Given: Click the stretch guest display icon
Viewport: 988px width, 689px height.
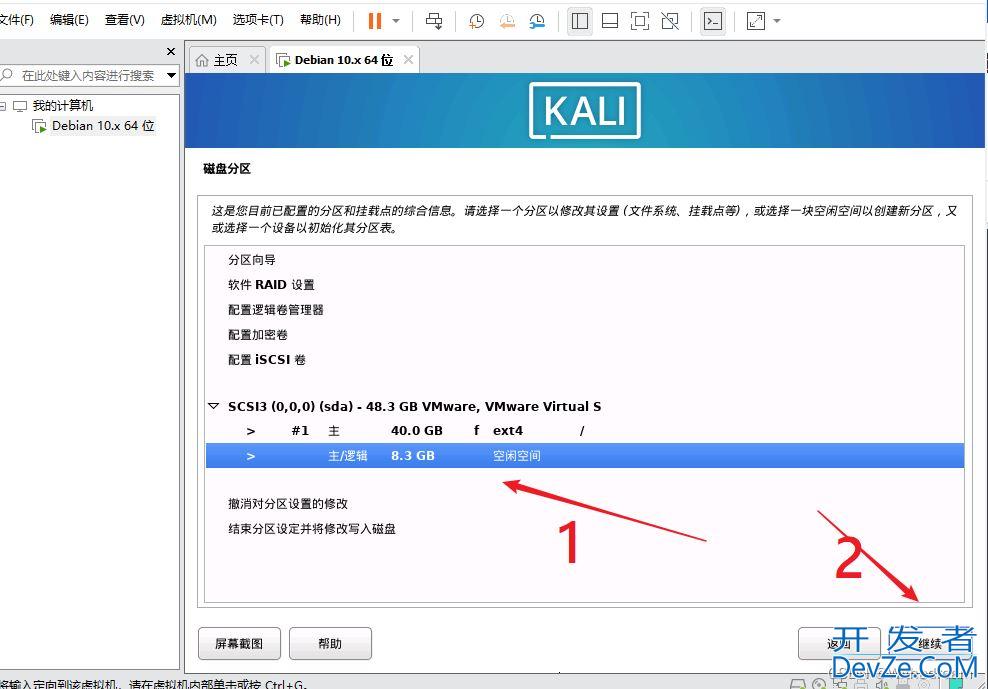Looking at the screenshot, I should click(755, 21).
